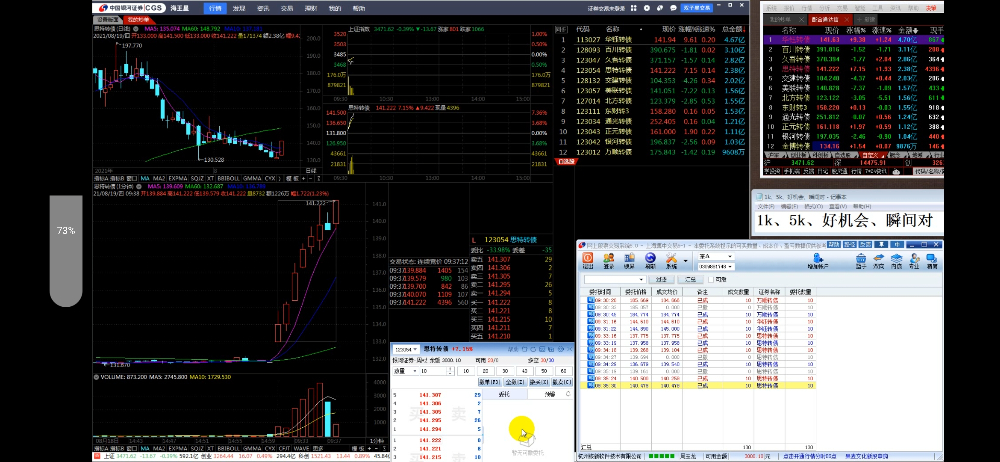
Task: Select quick quantity 60 button
Action: (x=563, y=371)
